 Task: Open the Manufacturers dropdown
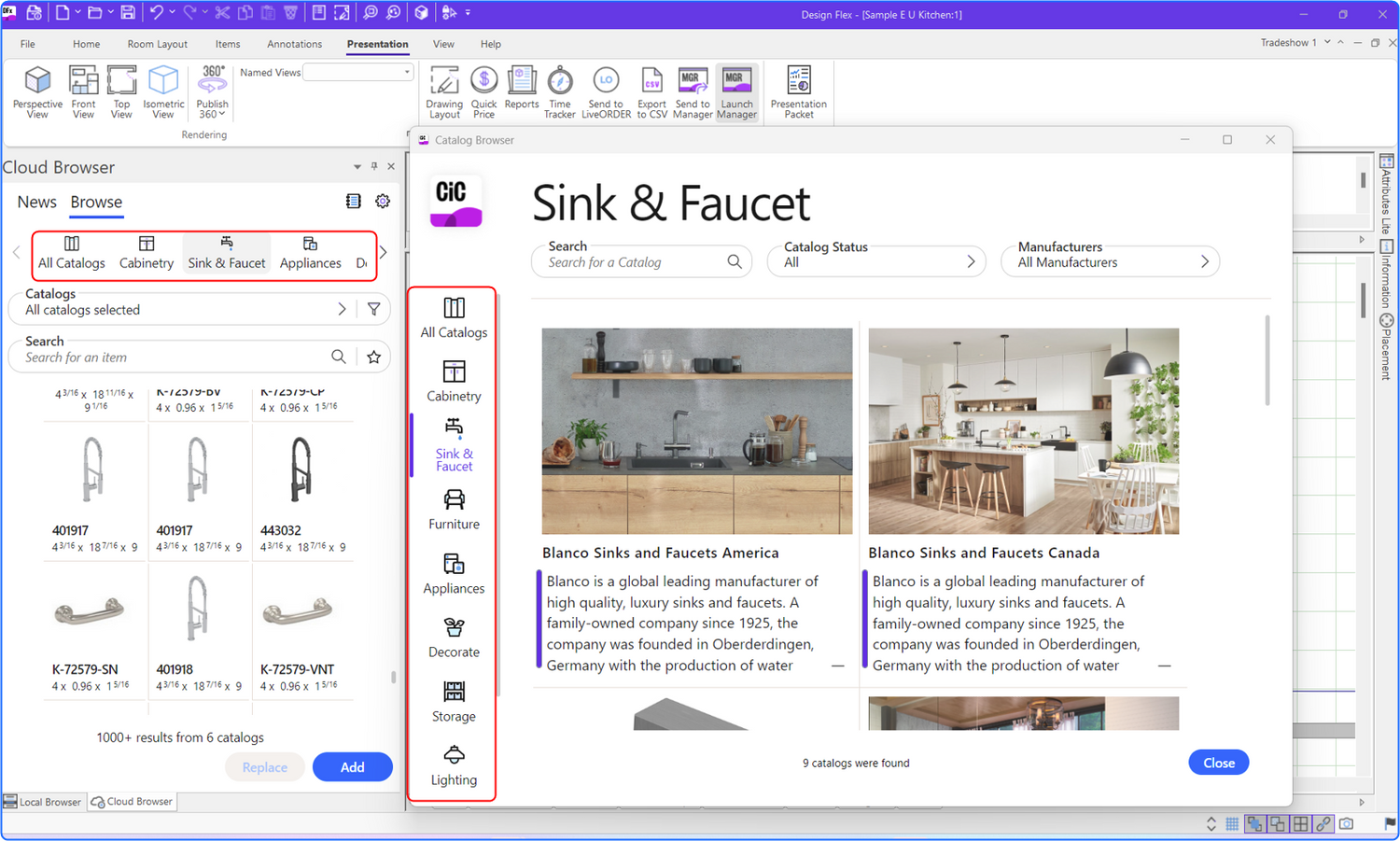[1110, 261]
